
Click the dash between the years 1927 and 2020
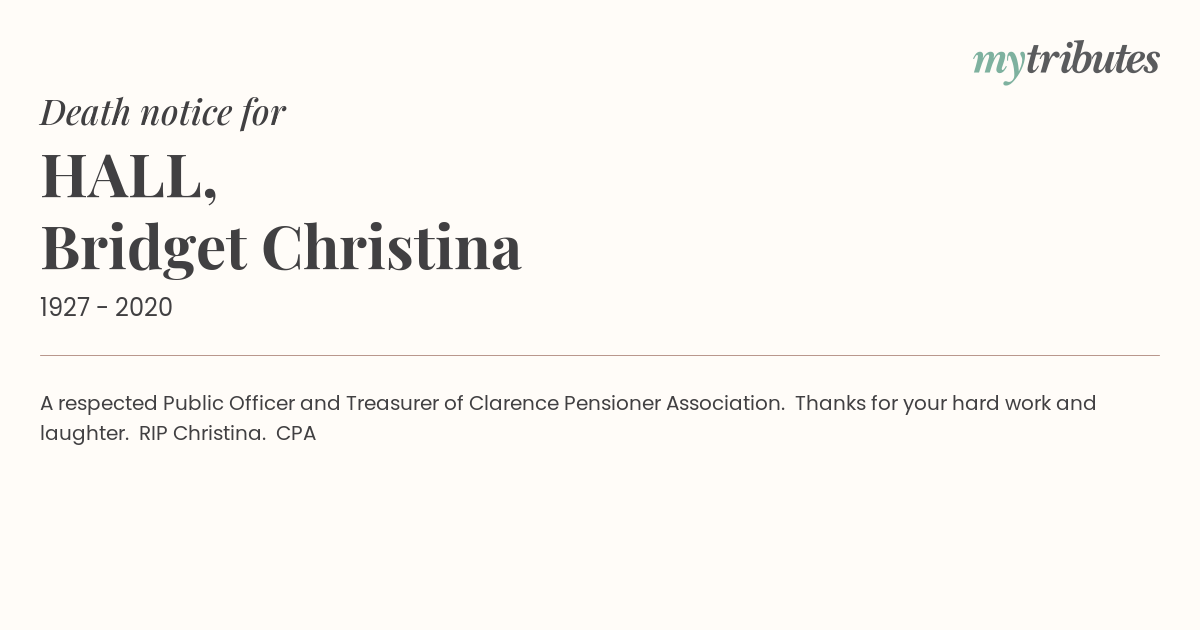(103, 309)
